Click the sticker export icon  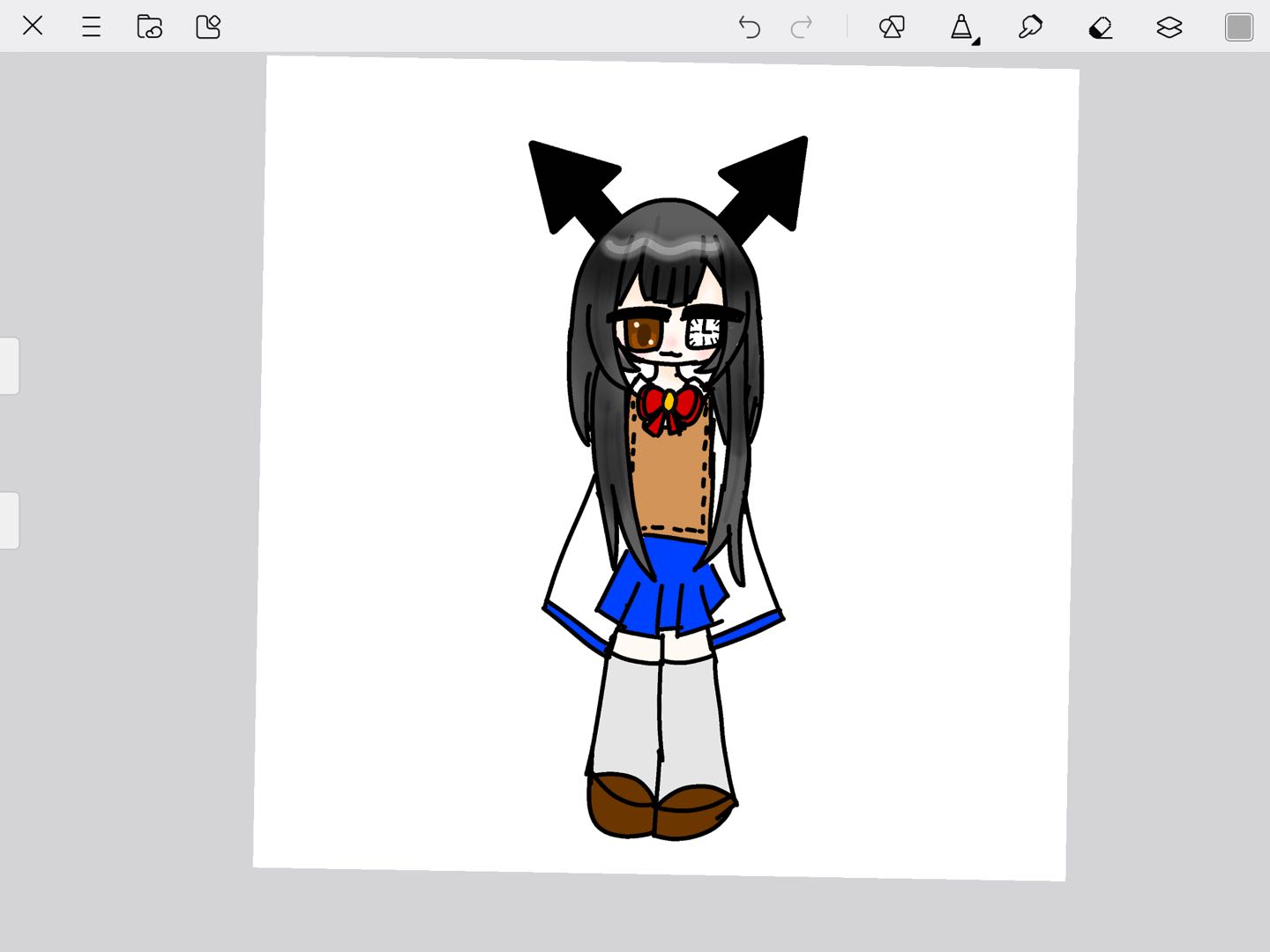click(x=208, y=26)
